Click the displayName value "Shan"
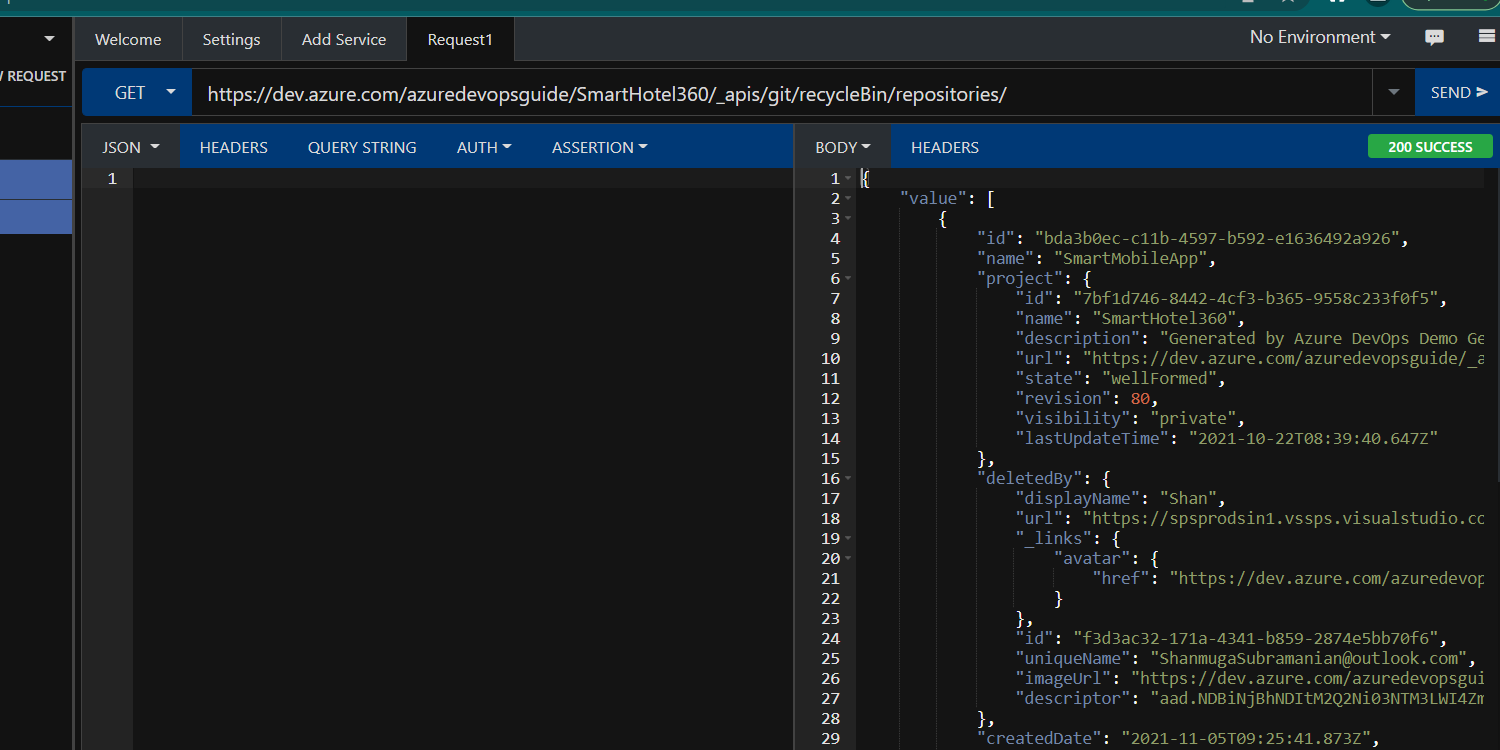 (x=1187, y=498)
